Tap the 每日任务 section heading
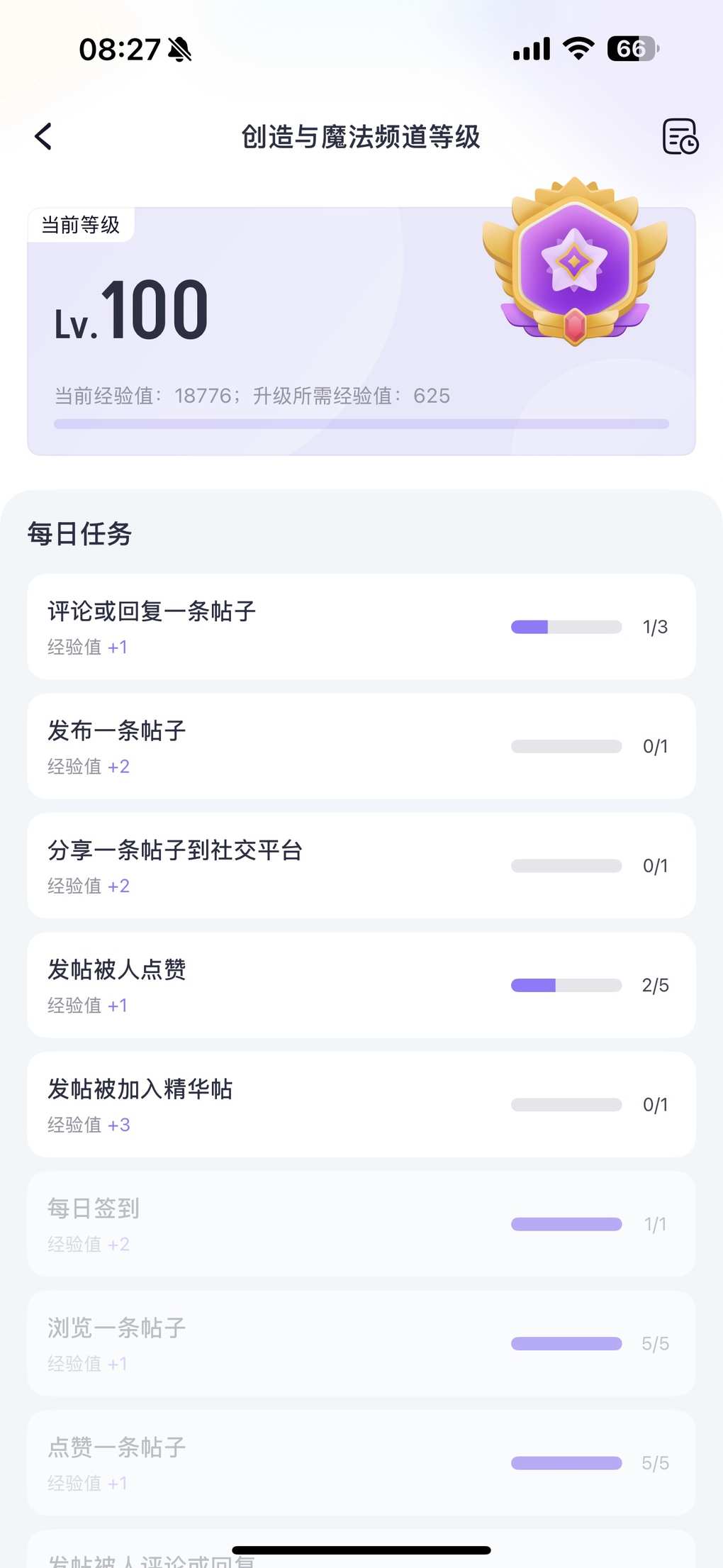 click(79, 534)
